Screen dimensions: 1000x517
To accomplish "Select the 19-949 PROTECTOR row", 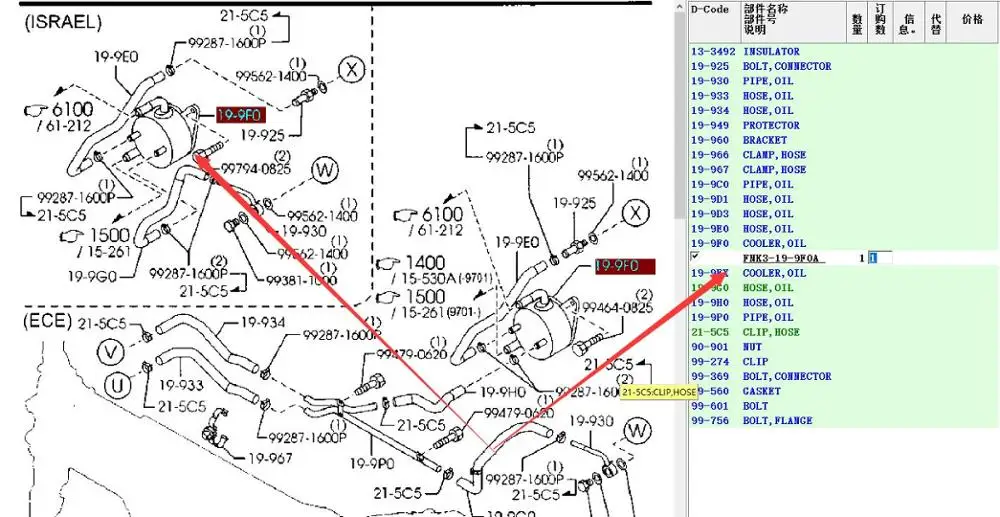I will click(842, 125).
